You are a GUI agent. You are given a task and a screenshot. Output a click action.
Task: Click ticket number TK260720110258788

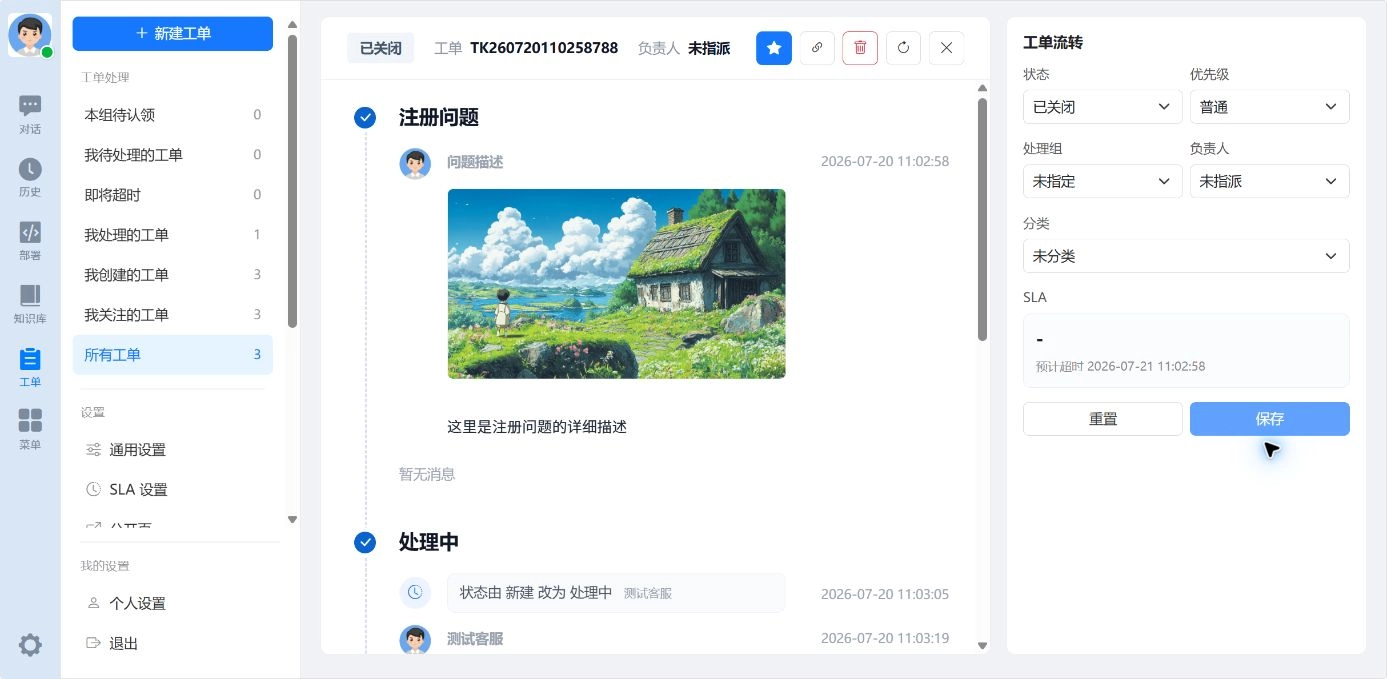pos(544,48)
